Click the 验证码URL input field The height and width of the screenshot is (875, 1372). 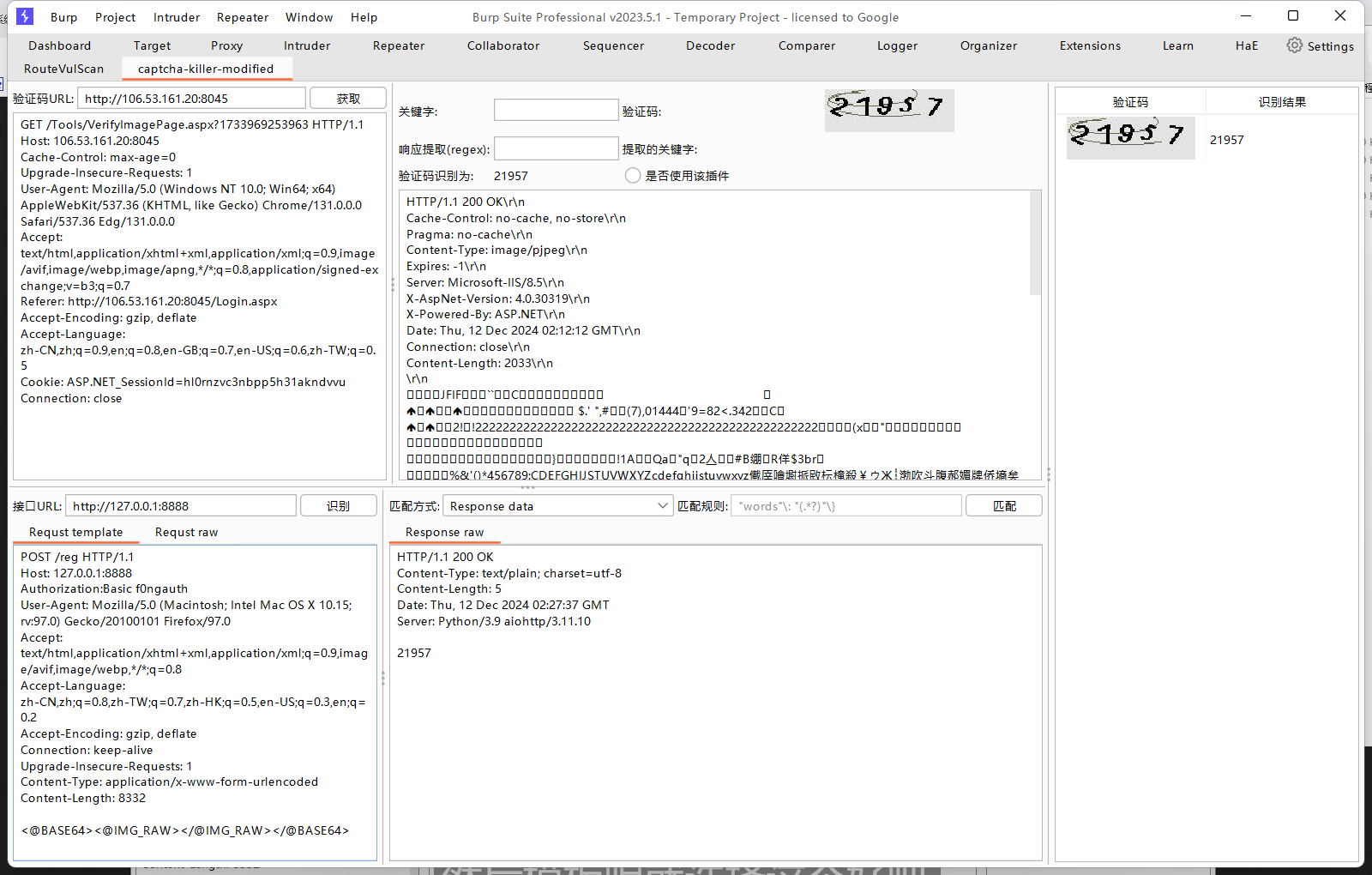191,99
